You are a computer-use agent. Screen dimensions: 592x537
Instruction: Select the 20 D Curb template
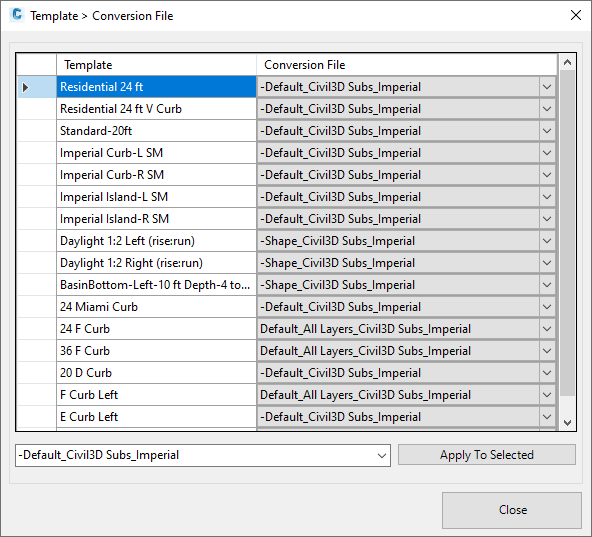pos(156,373)
